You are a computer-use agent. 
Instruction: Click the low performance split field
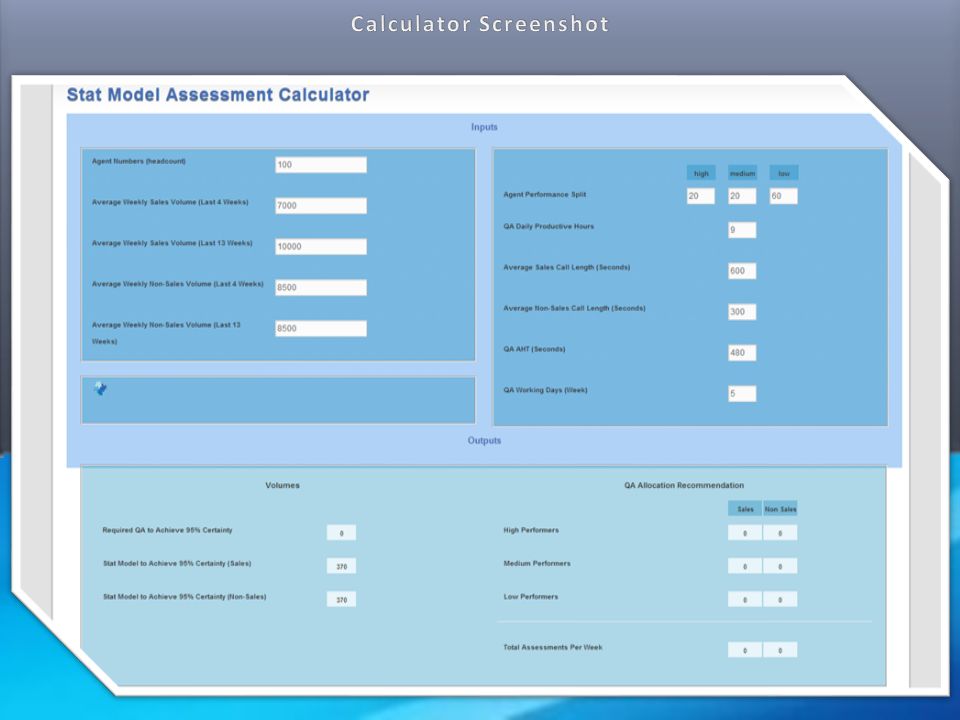tap(784, 196)
